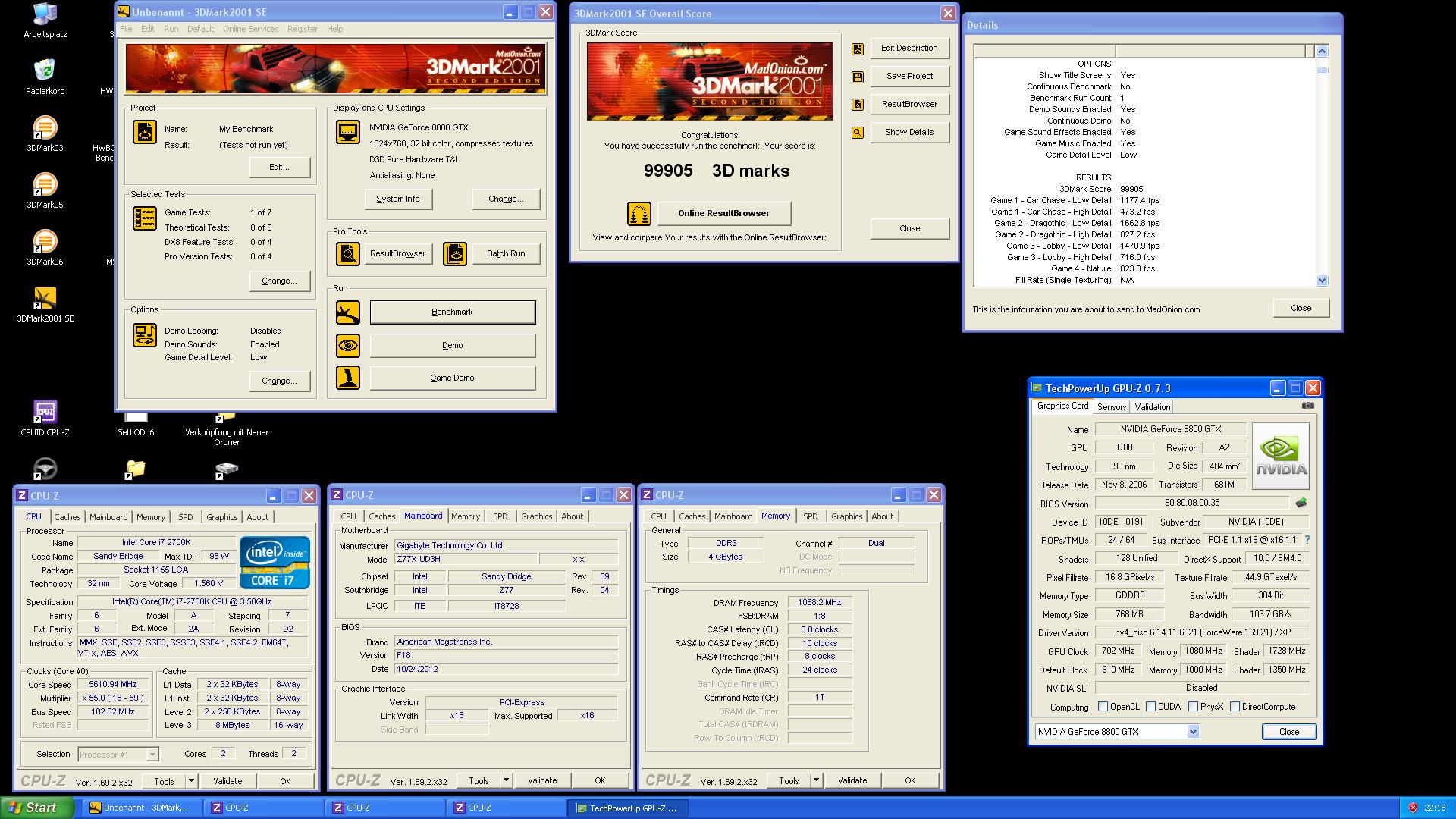The height and width of the screenshot is (819, 1456).
Task: Click the scroll up arrow in Details window
Action: click(1322, 51)
